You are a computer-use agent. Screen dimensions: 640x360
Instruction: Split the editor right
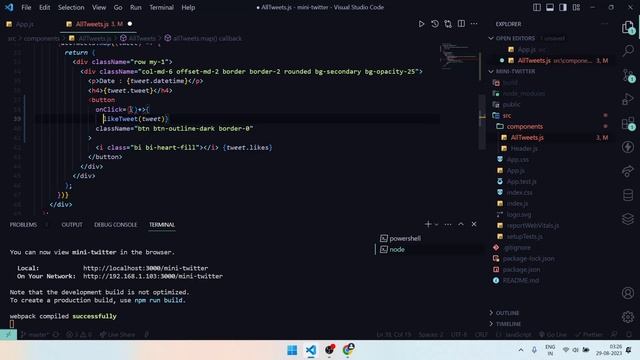tap(461, 24)
